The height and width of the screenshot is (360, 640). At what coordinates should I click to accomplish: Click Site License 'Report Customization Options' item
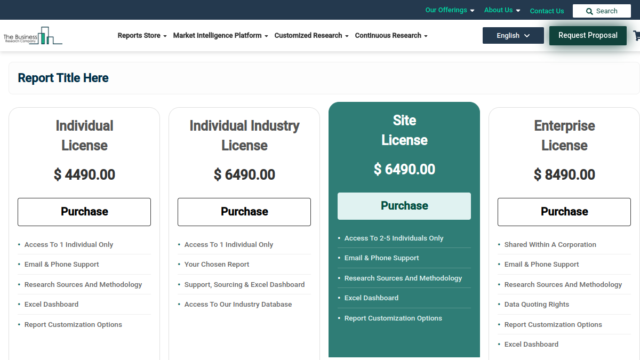click(393, 318)
